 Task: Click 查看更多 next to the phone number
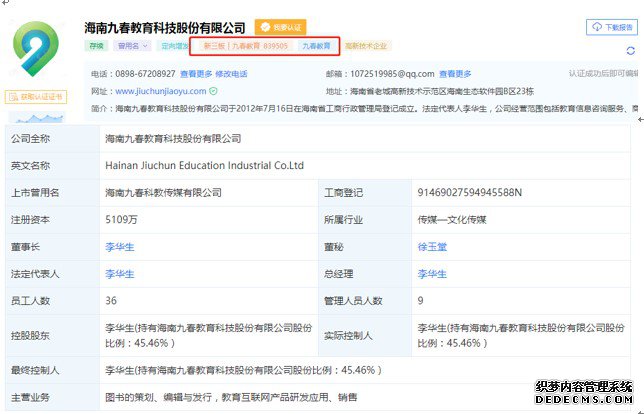click(196, 74)
